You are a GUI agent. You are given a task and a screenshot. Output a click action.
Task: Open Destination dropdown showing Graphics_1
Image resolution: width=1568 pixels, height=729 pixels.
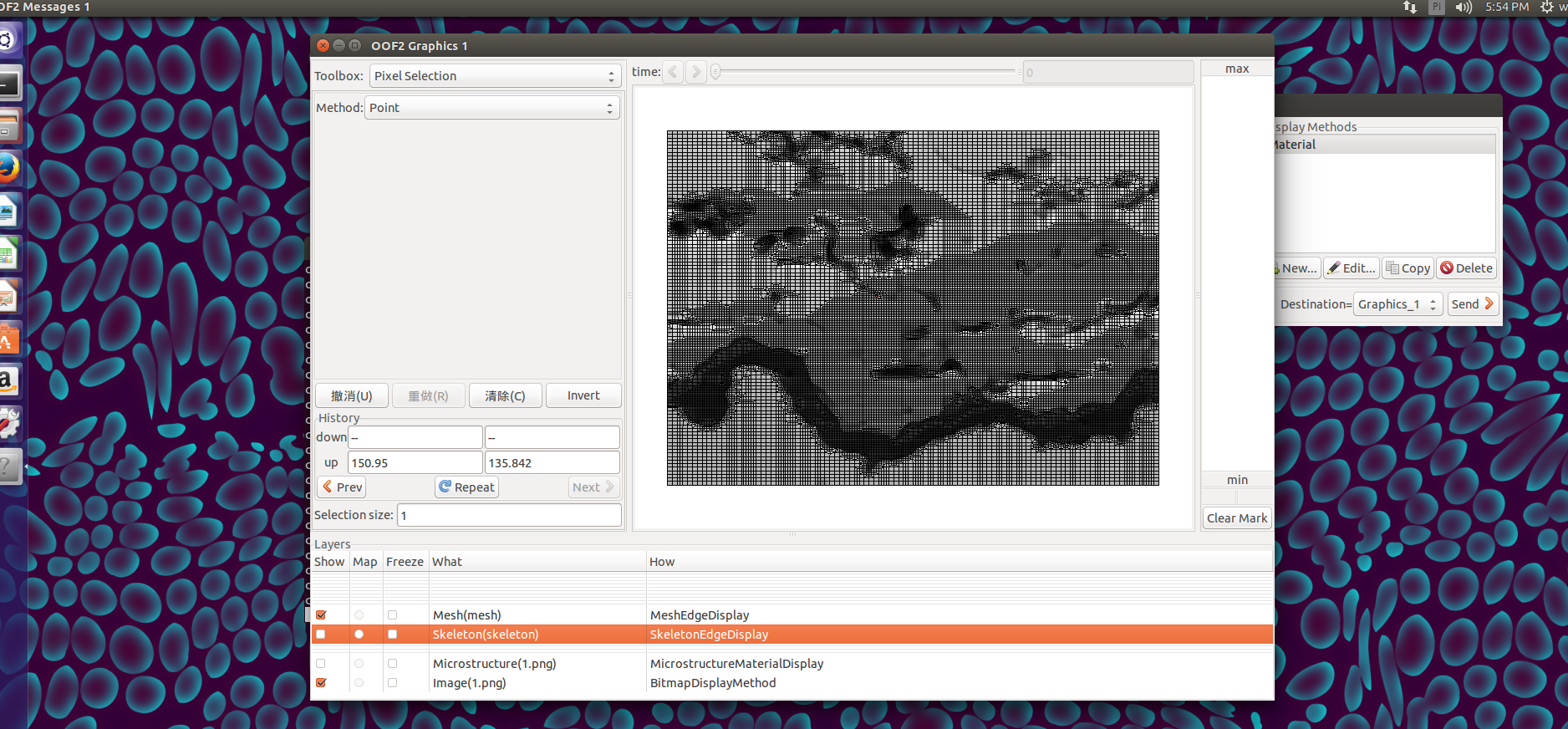click(1397, 304)
